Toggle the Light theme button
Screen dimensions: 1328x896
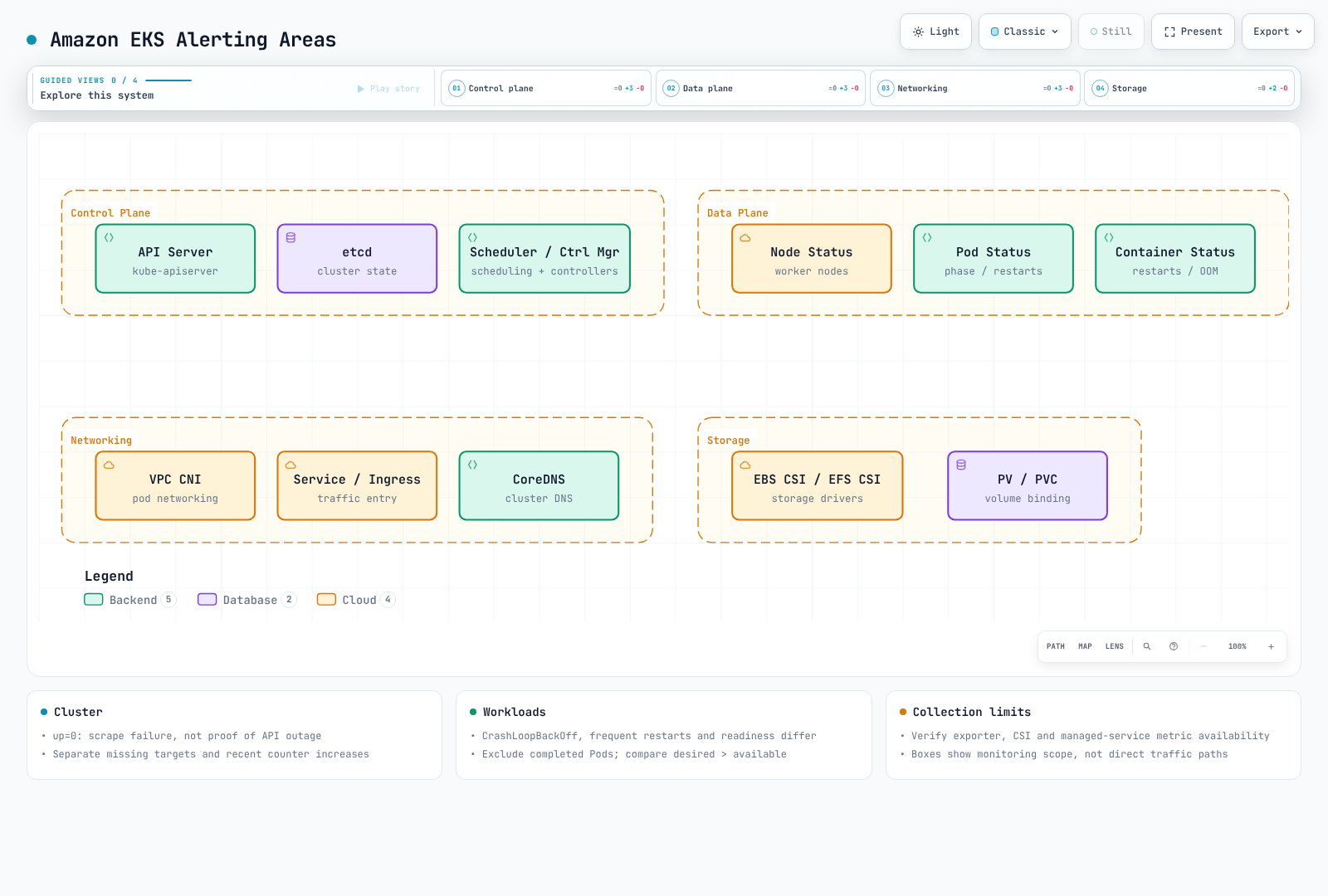point(935,32)
